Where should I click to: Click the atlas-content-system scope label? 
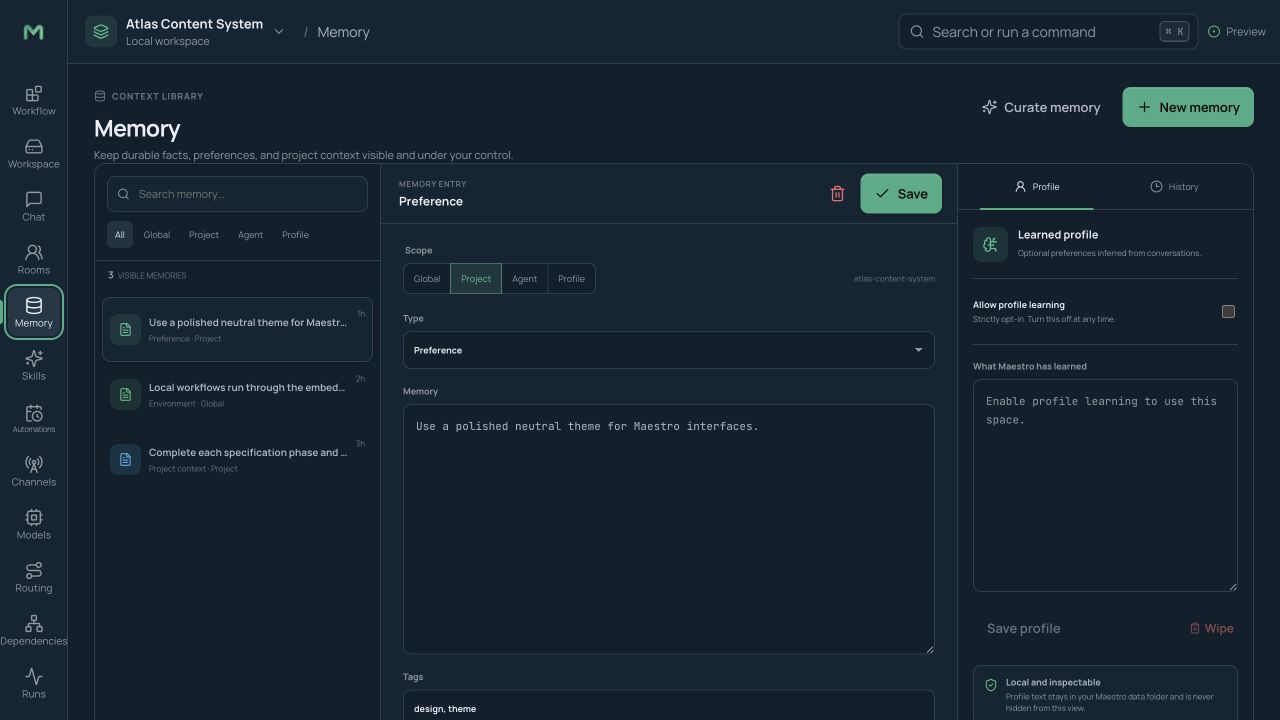coord(894,279)
